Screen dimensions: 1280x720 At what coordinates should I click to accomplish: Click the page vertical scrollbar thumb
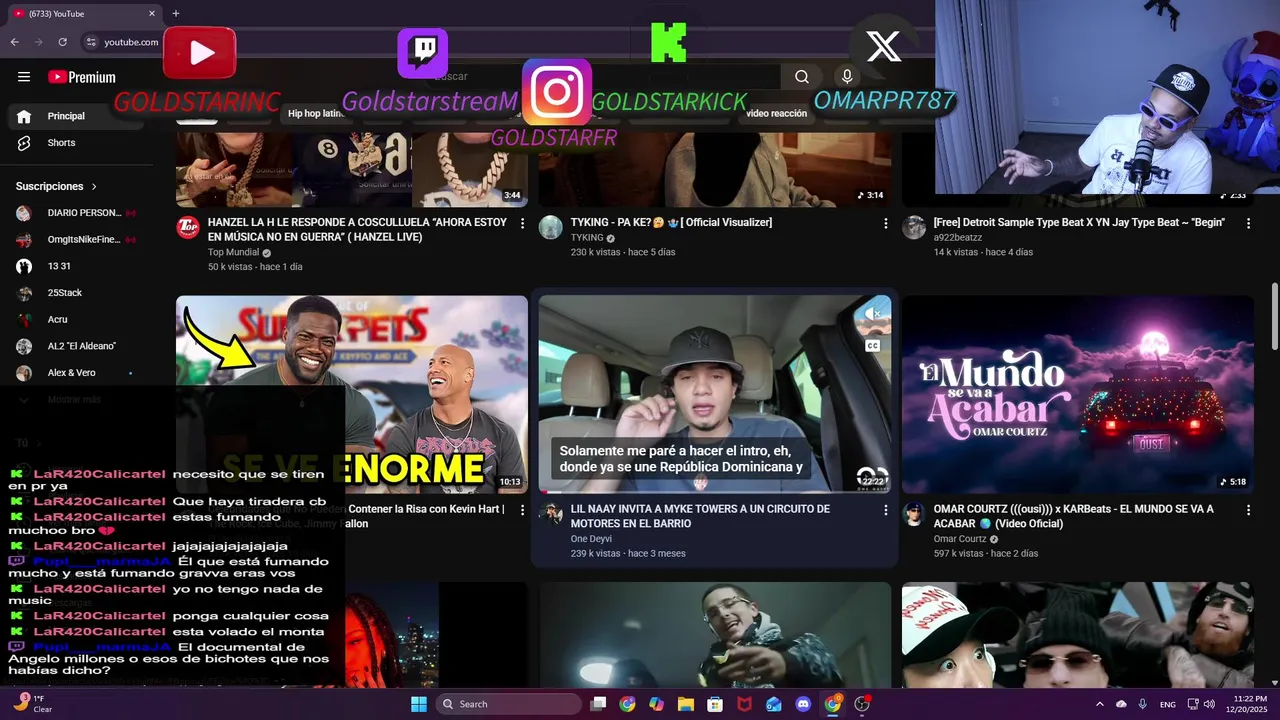[1273, 316]
